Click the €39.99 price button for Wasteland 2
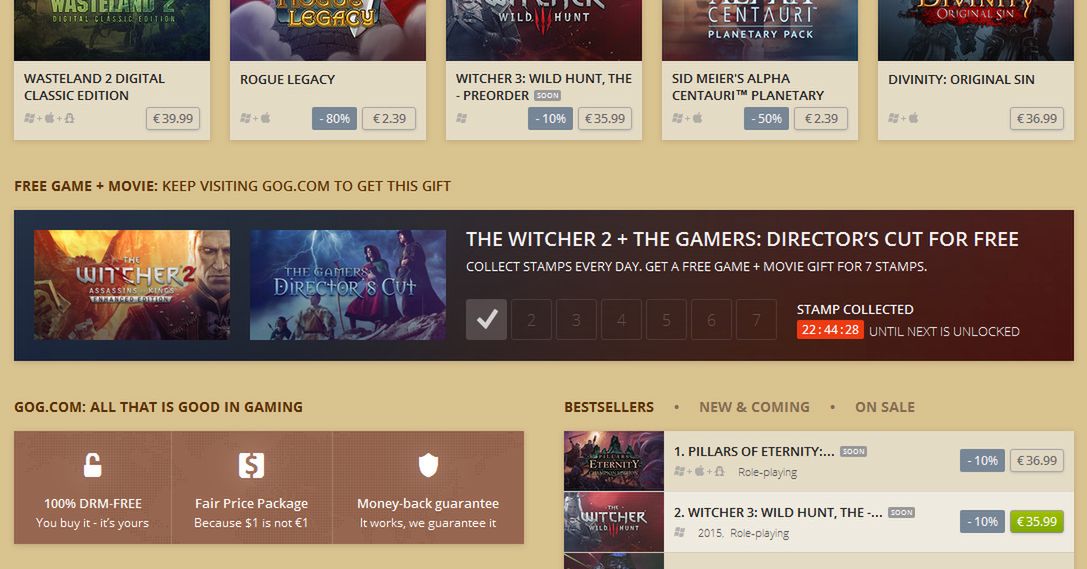The width and height of the screenshot is (1087, 569). pyautogui.click(x=173, y=119)
